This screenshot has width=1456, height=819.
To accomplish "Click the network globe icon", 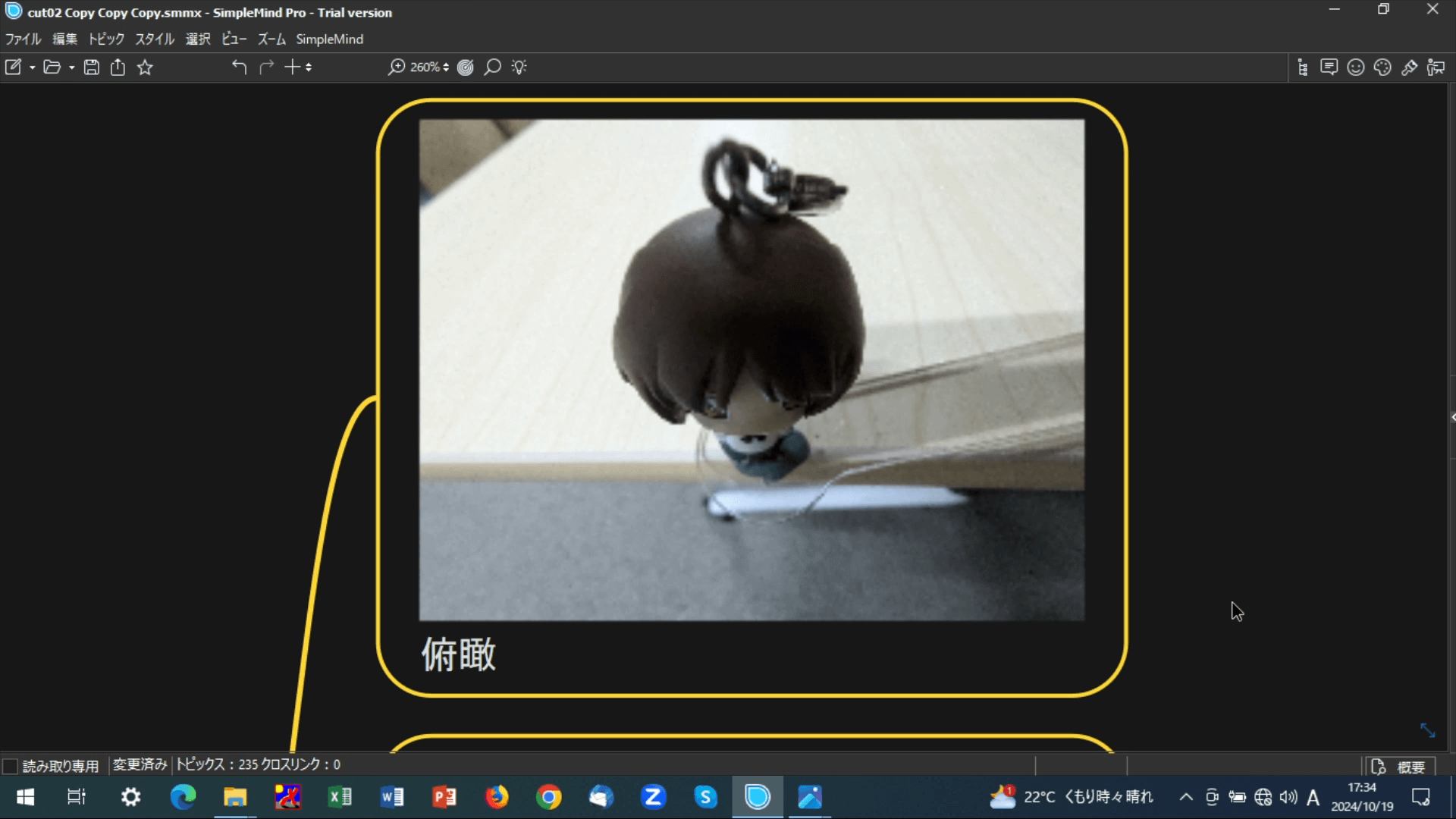I will click(1263, 797).
